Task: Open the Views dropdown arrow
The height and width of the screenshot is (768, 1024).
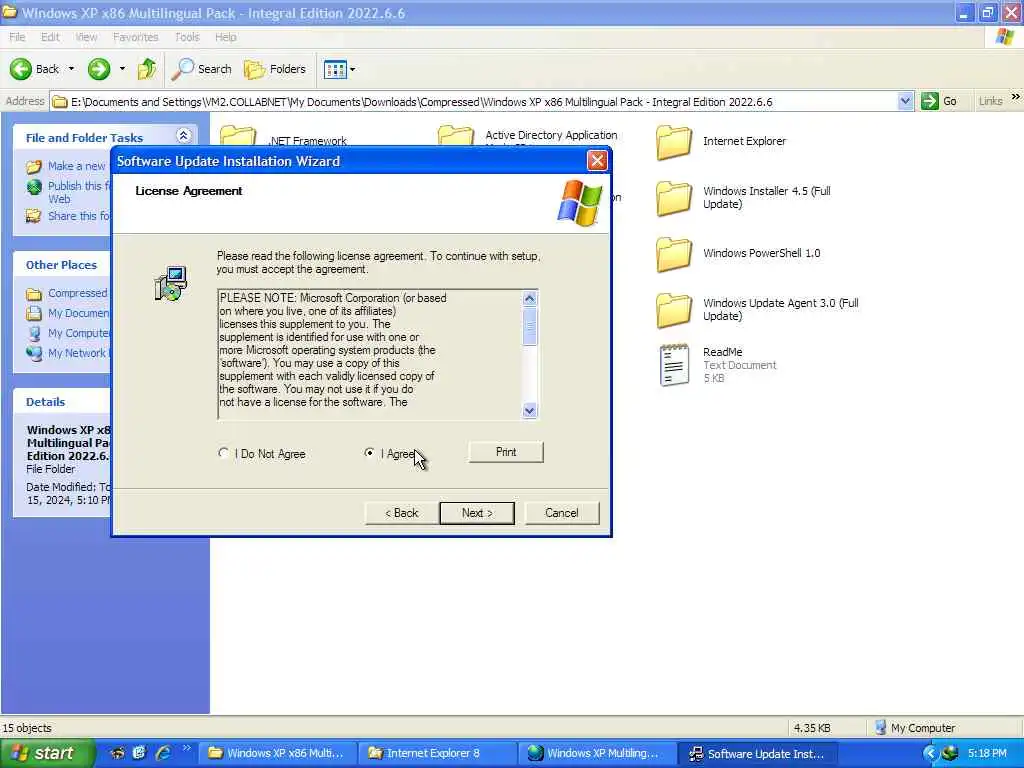Action: [353, 69]
